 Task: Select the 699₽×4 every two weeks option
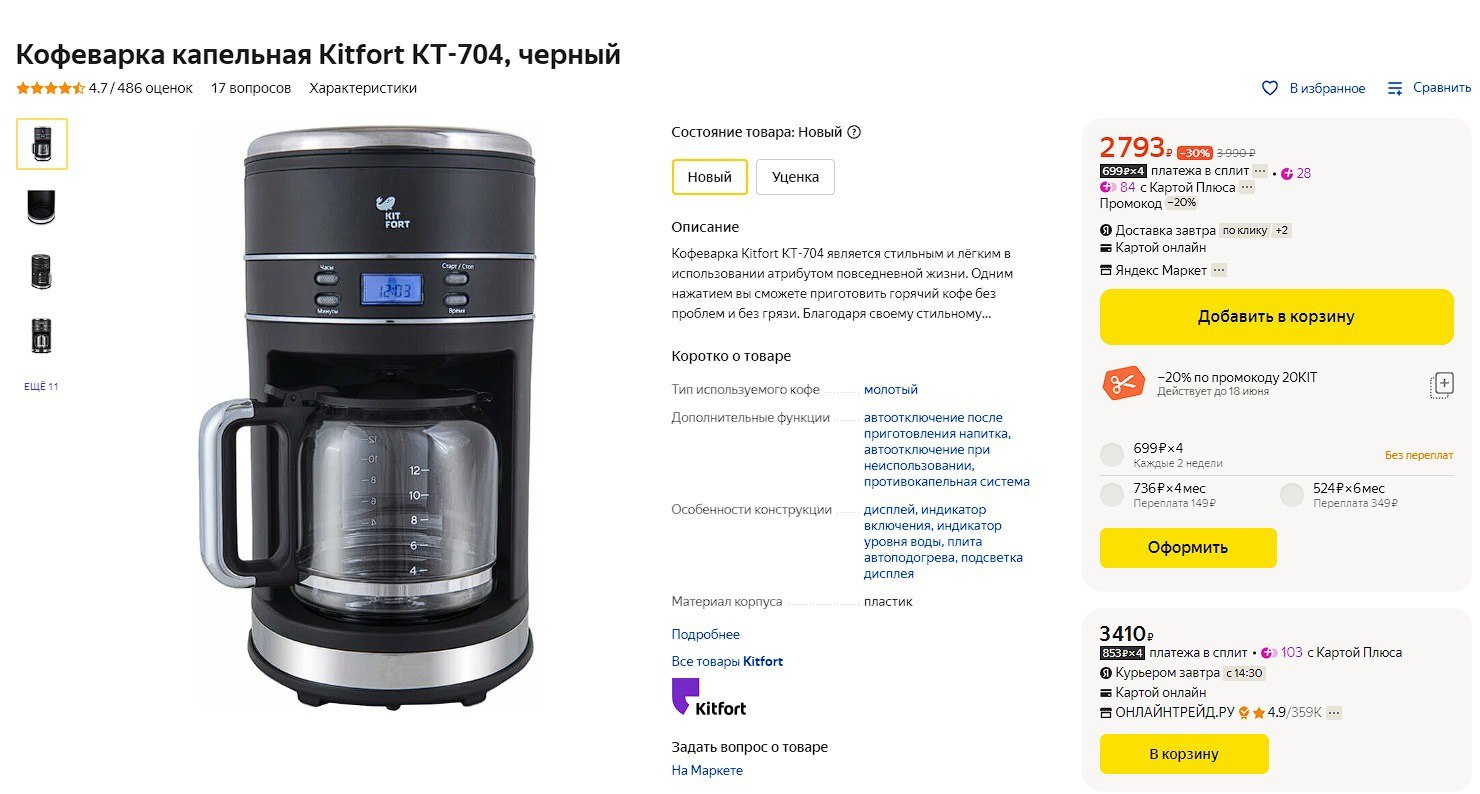[x=1112, y=455]
